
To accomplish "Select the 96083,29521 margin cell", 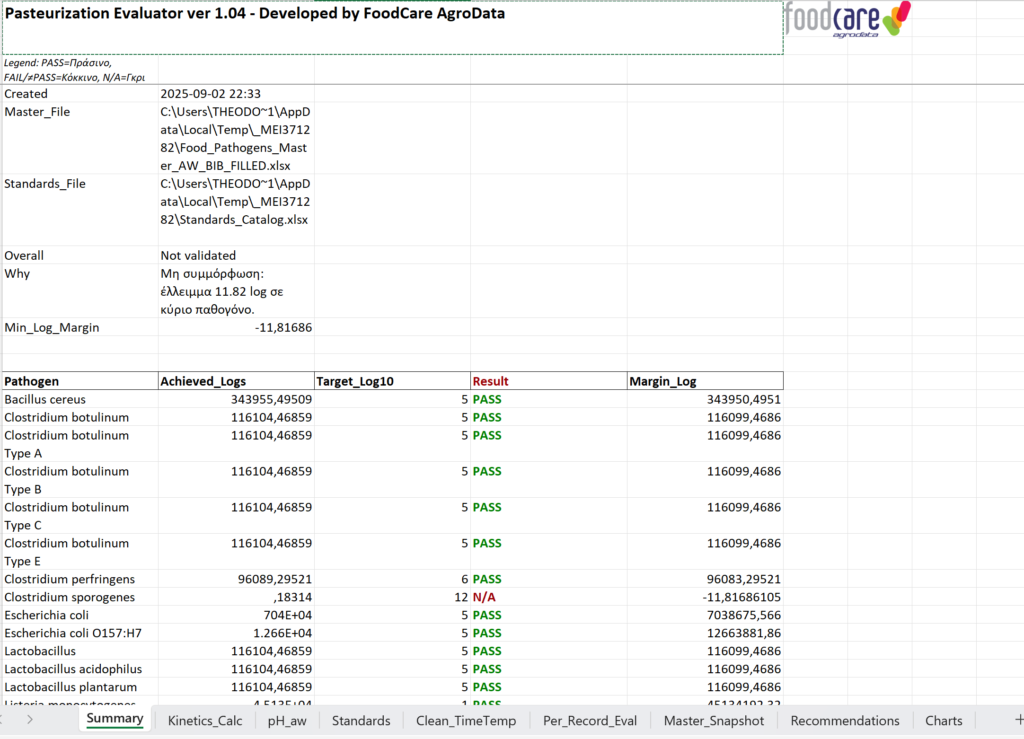I will [x=705, y=579].
